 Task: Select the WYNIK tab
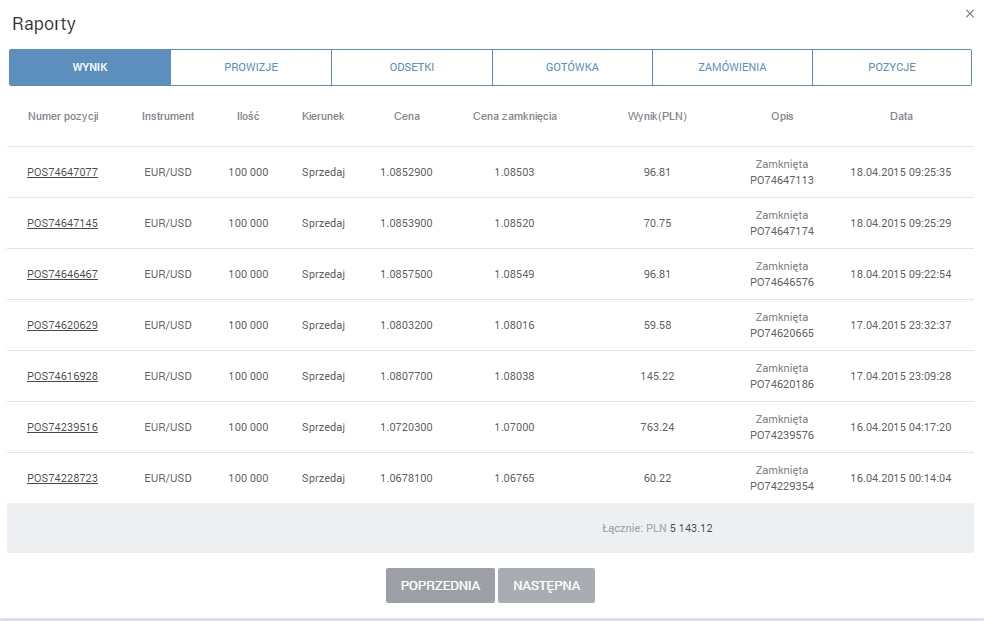[90, 68]
